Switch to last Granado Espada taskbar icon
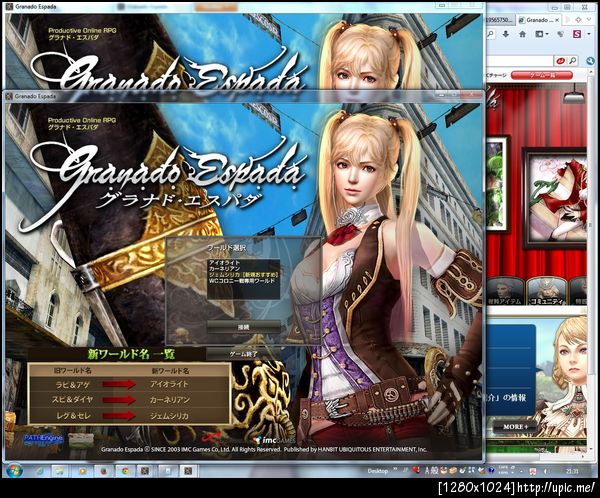 pyautogui.click(x=188, y=471)
